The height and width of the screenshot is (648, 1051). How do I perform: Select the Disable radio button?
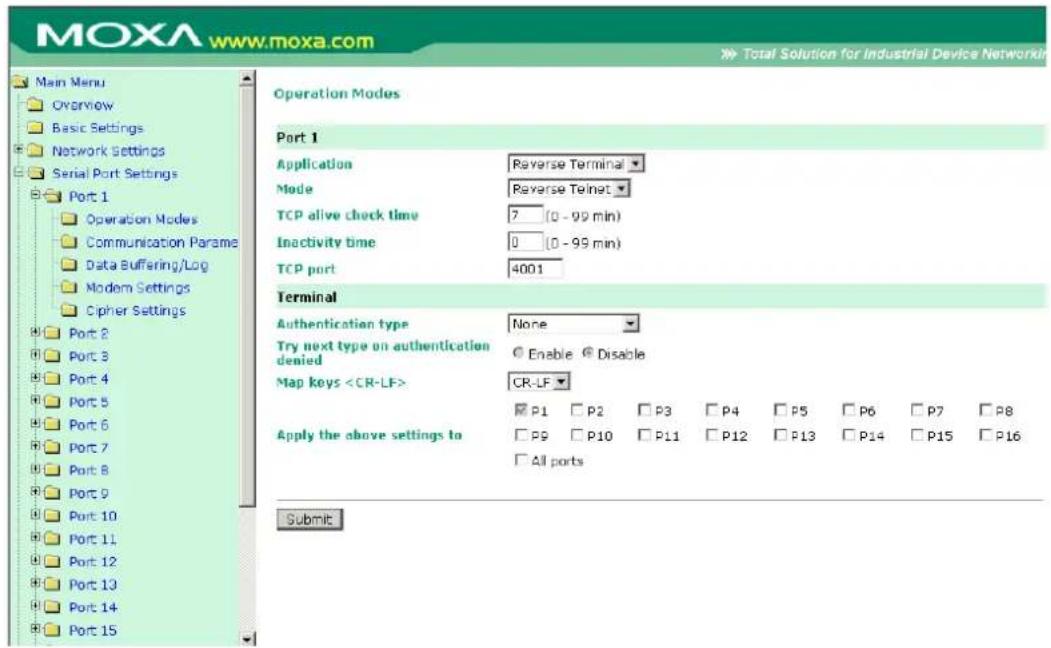588,353
